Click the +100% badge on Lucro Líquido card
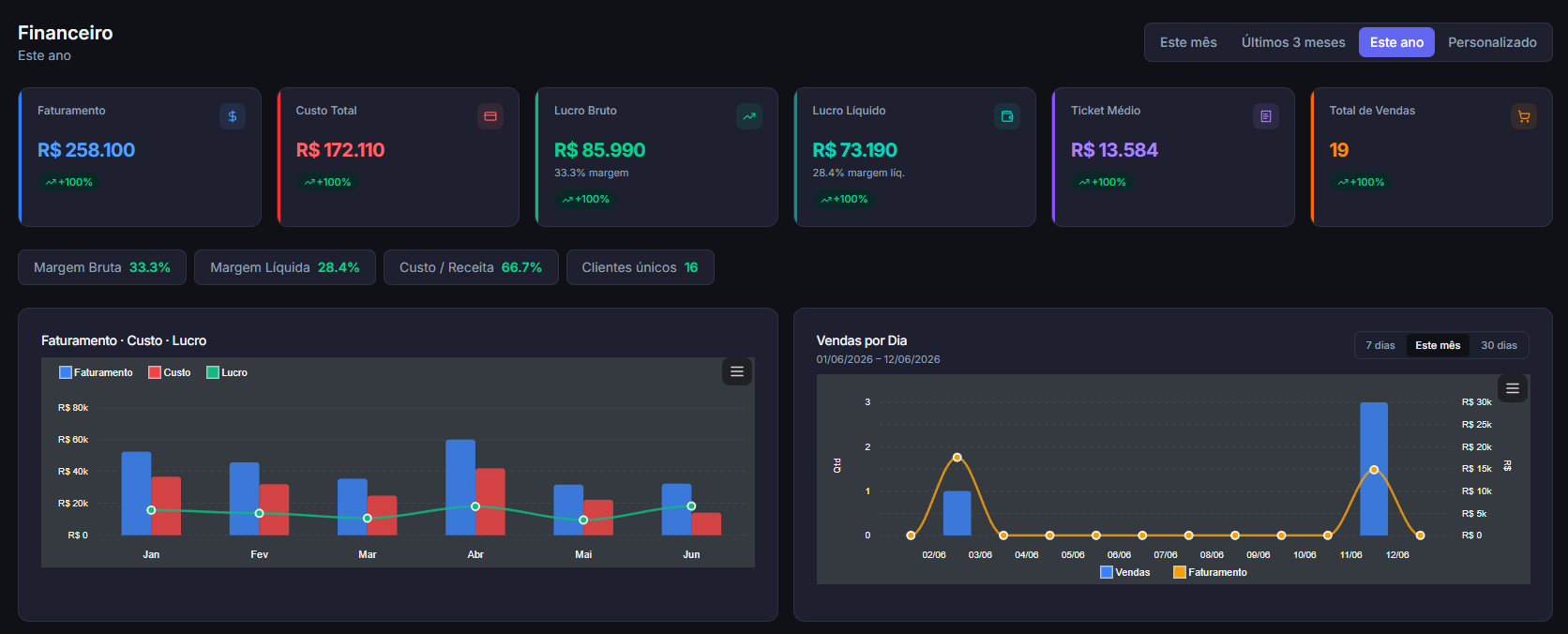Viewport: 1568px width, 634px height. coord(844,199)
